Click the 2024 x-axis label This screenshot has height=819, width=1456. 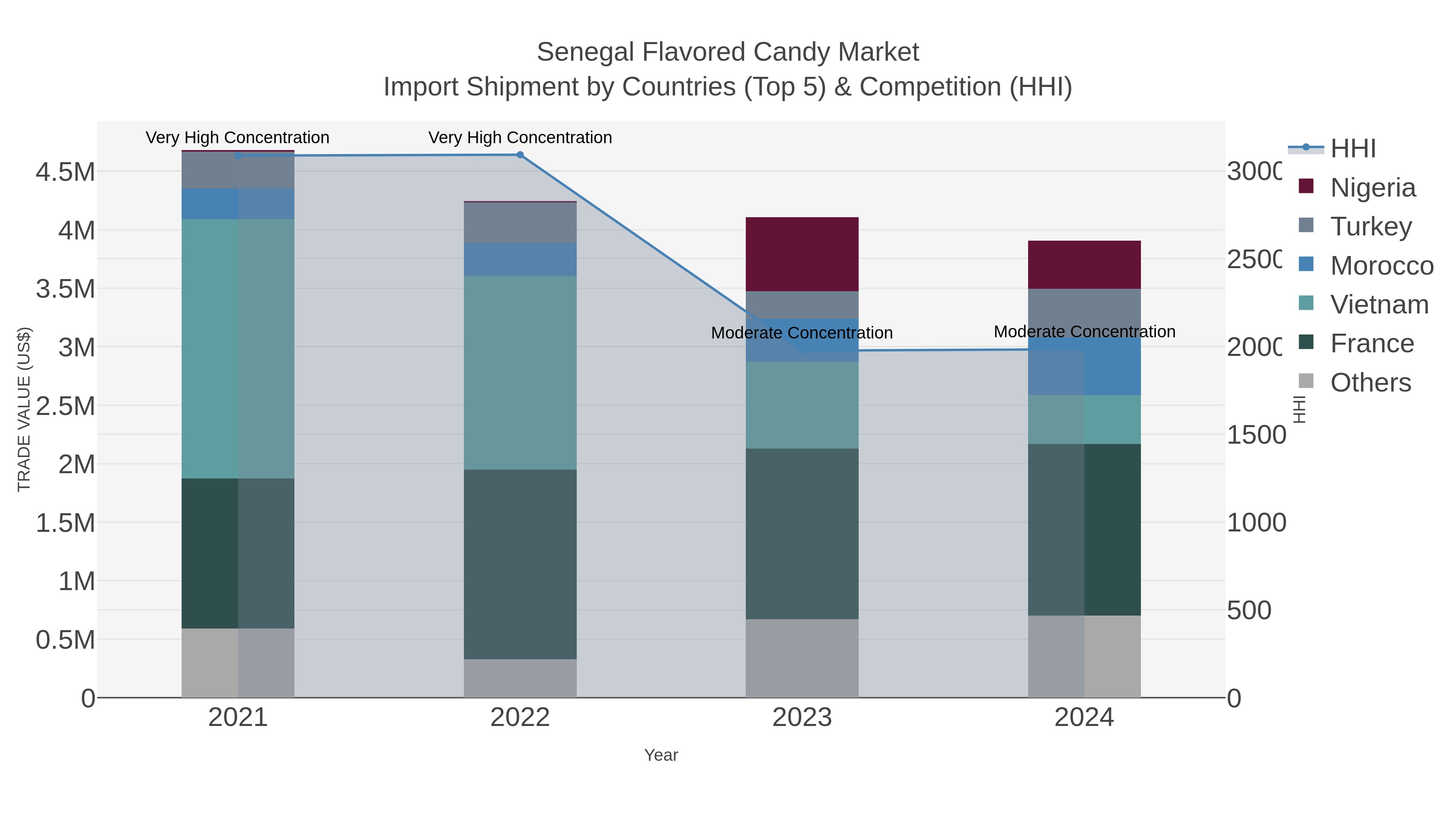pos(1084,718)
